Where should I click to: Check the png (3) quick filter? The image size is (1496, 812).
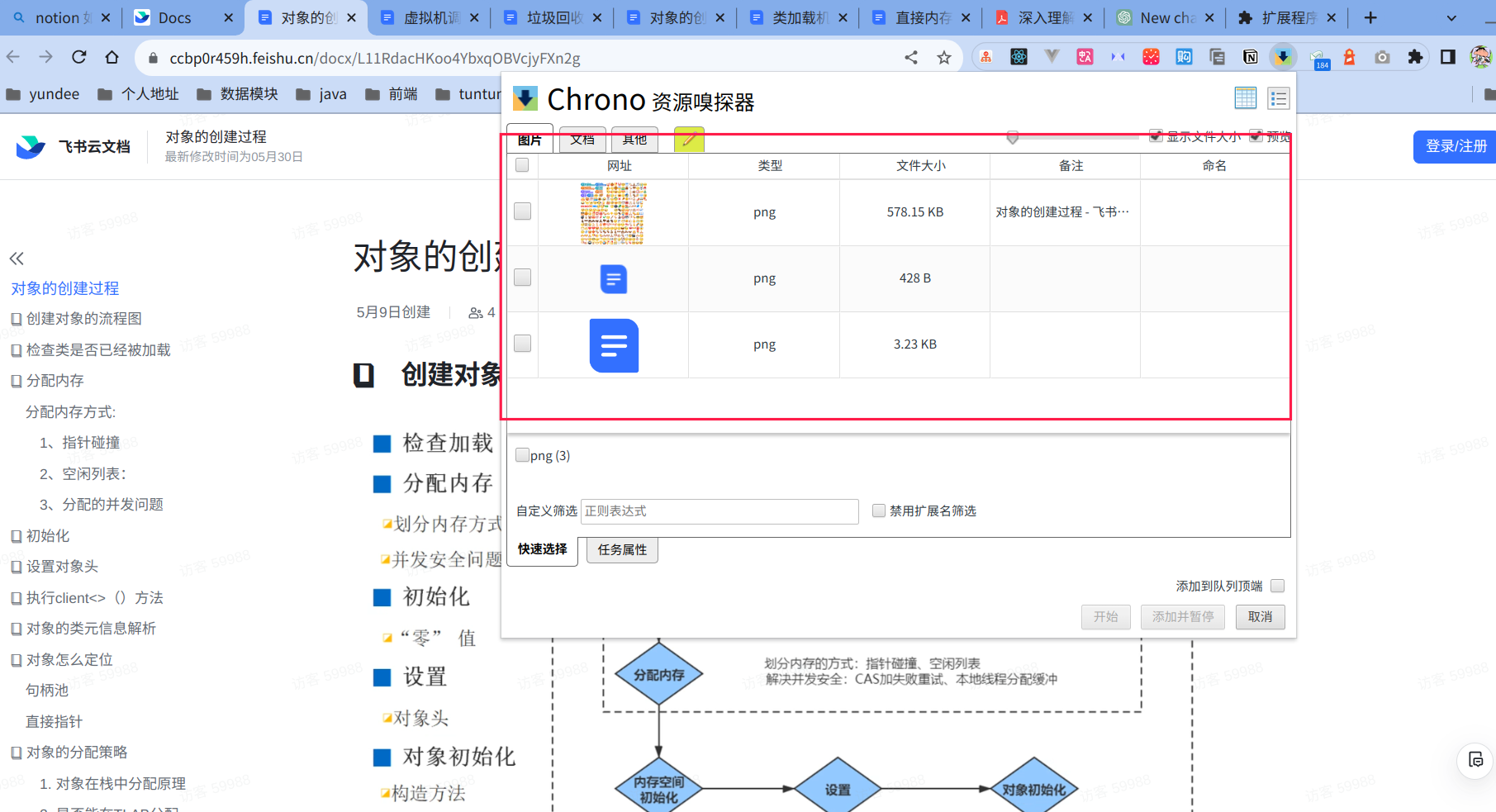(x=522, y=455)
